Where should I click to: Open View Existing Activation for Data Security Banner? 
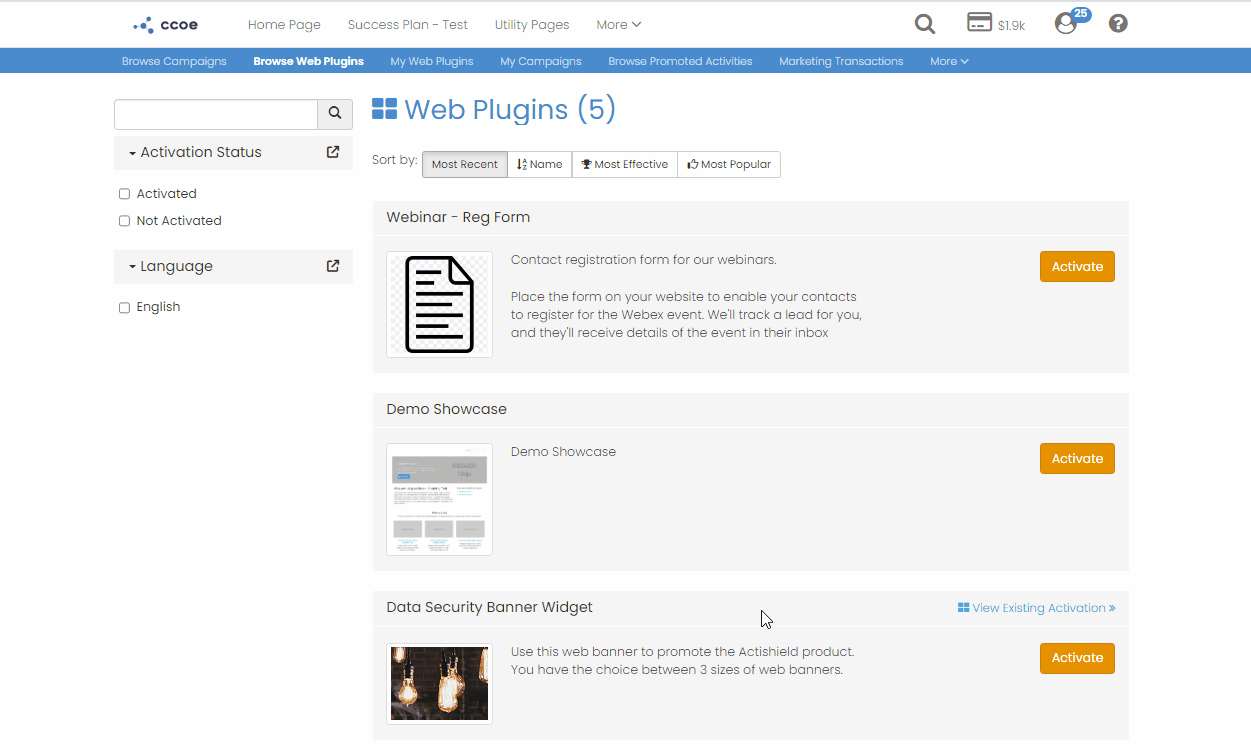pos(1036,607)
